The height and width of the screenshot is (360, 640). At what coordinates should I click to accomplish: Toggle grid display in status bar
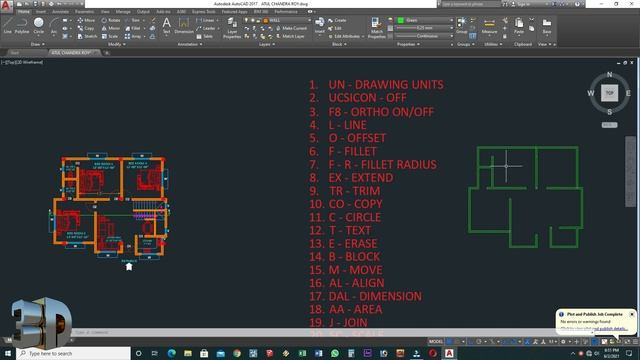[x=449, y=342]
